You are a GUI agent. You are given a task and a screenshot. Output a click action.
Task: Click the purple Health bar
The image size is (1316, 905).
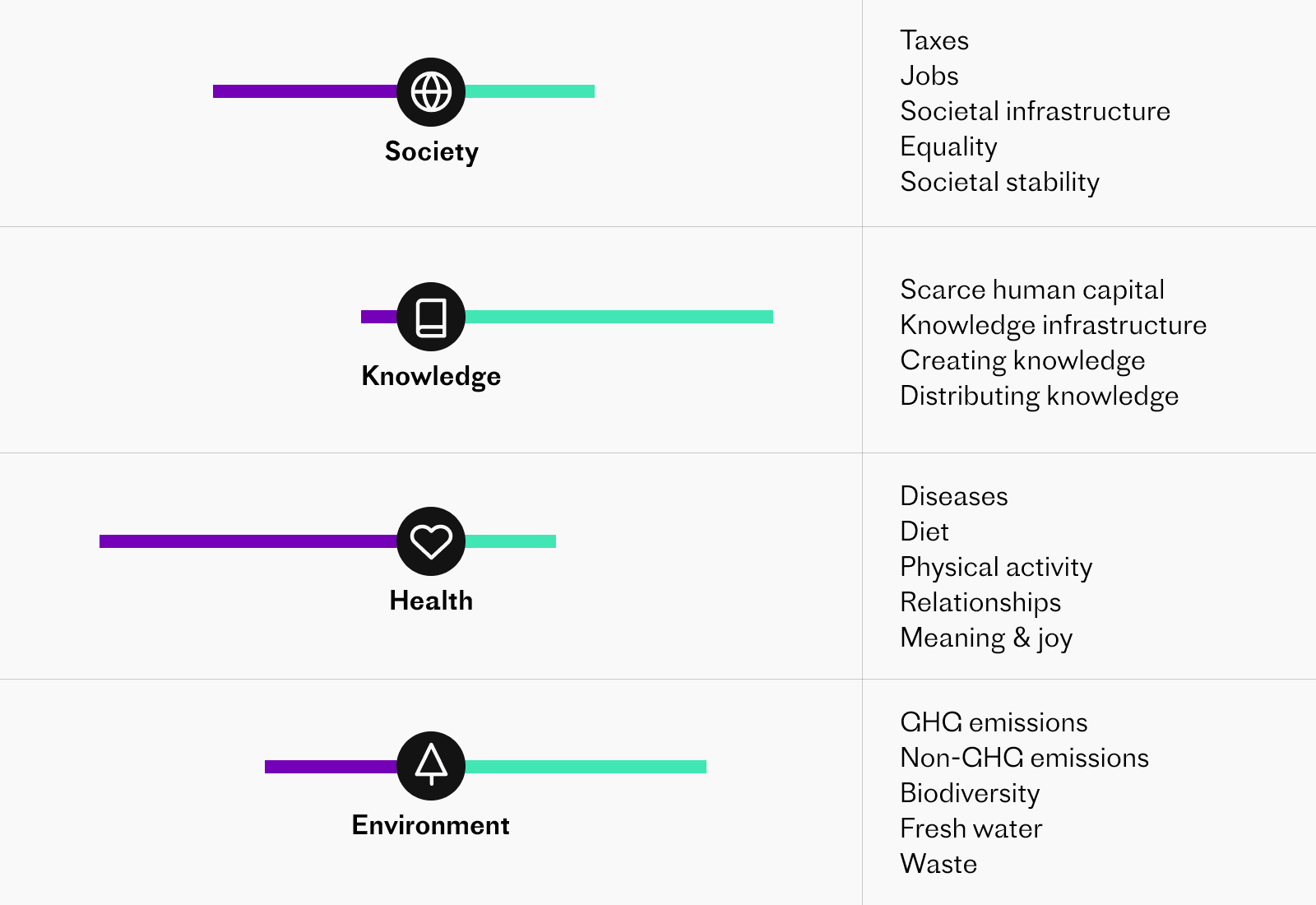248,541
